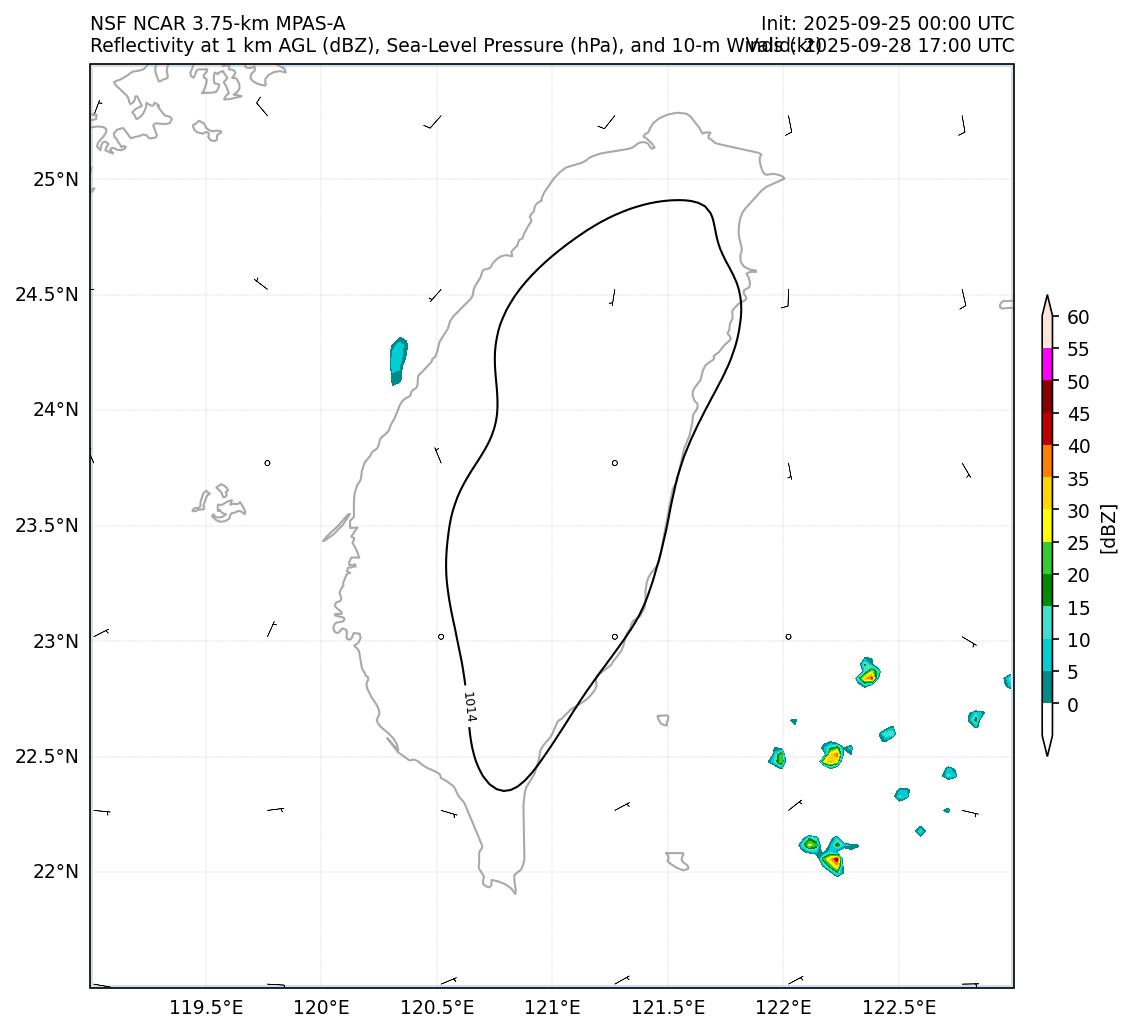This screenshot has height=1032, width=1133.
Task: Select the orange 35–40 dBZ colorbar segment
Action: 1047,461
